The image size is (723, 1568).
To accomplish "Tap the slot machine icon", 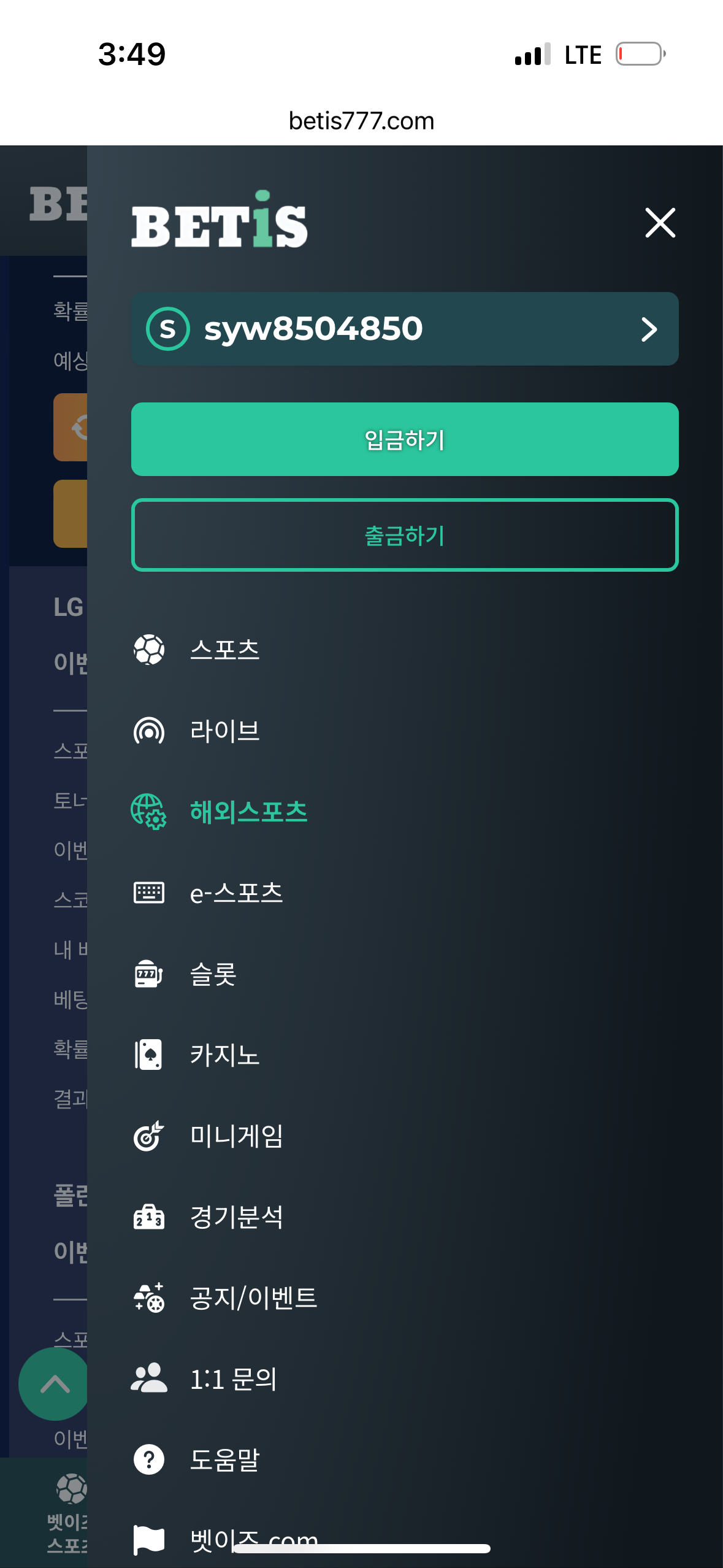I will pos(149,974).
